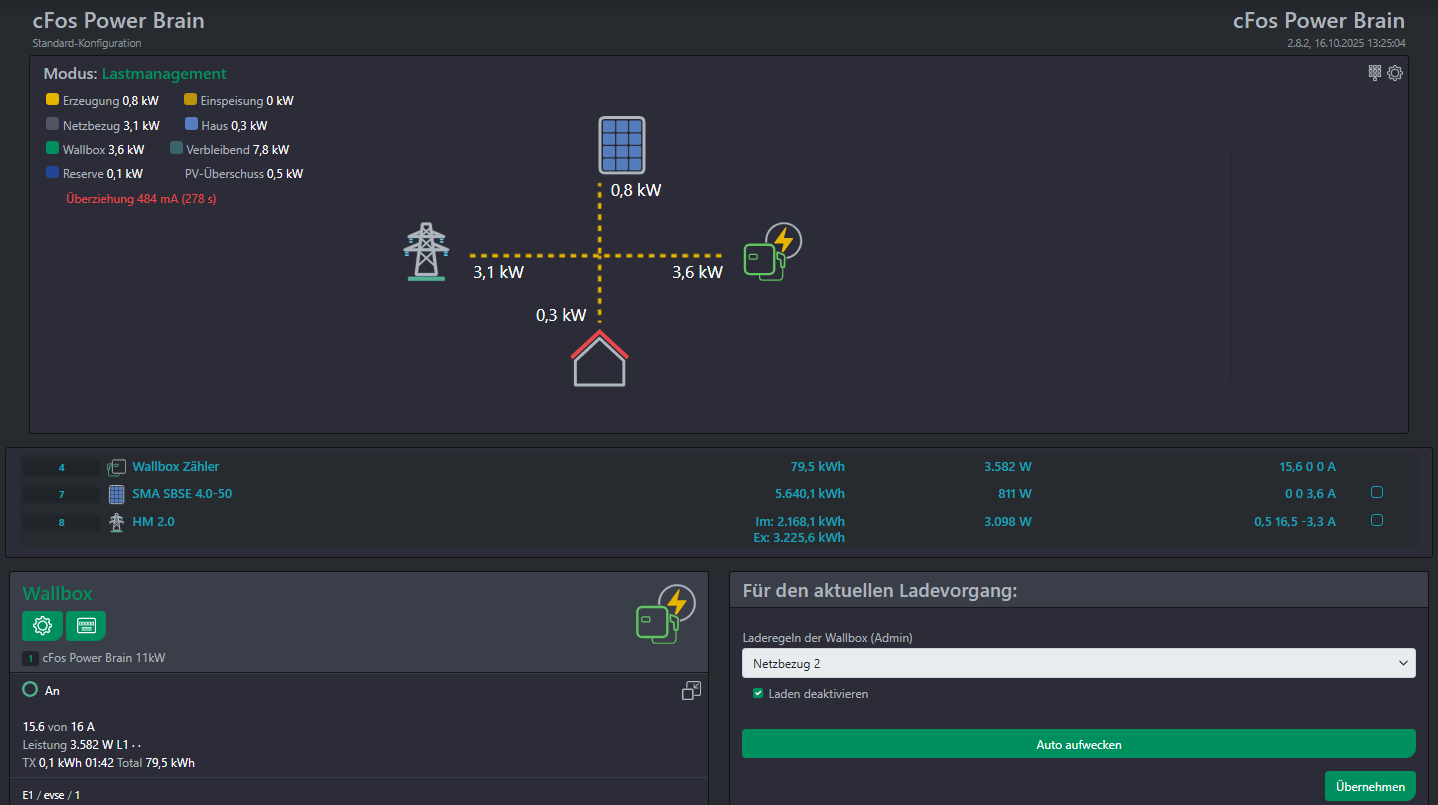Click the yellow Erzeugung legend color swatch
The width and height of the screenshot is (1438, 805).
[53, 100]
